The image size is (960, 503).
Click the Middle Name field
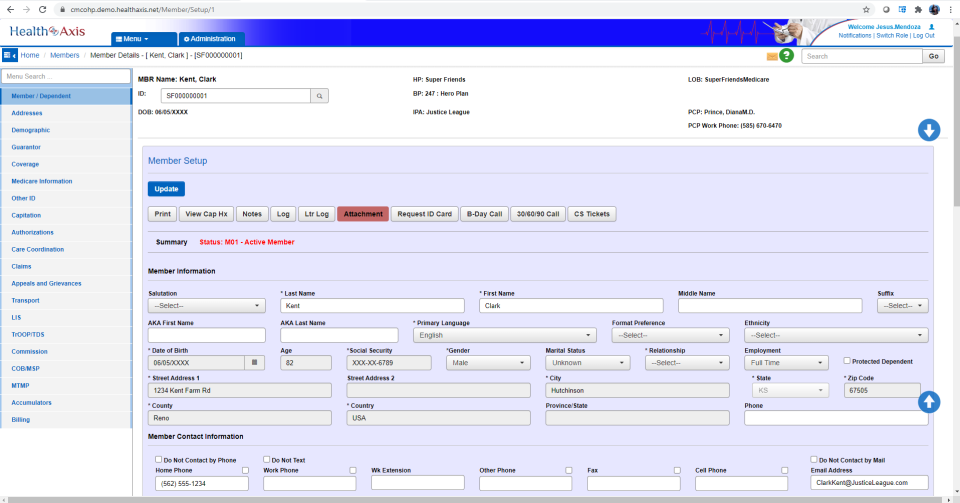[x=770, y=305]
